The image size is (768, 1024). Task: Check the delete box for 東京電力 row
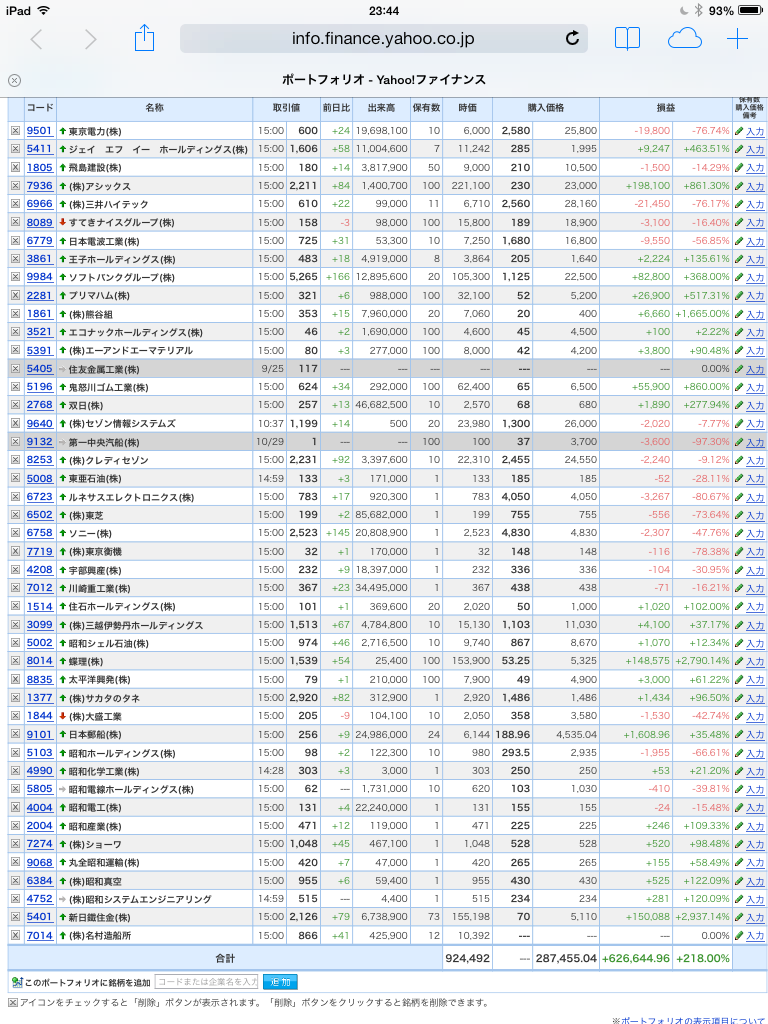15,131
